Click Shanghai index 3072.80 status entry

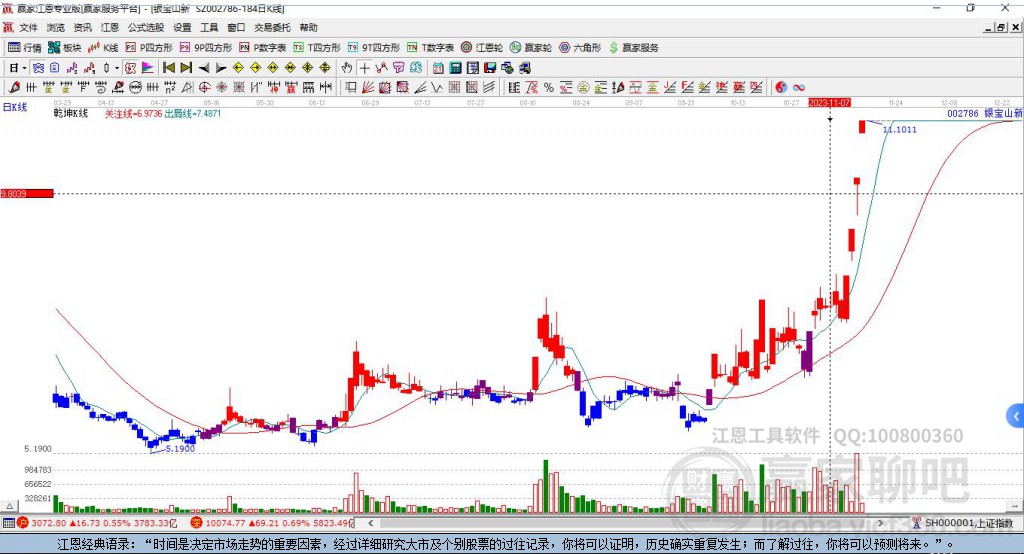tap(97, 523)
